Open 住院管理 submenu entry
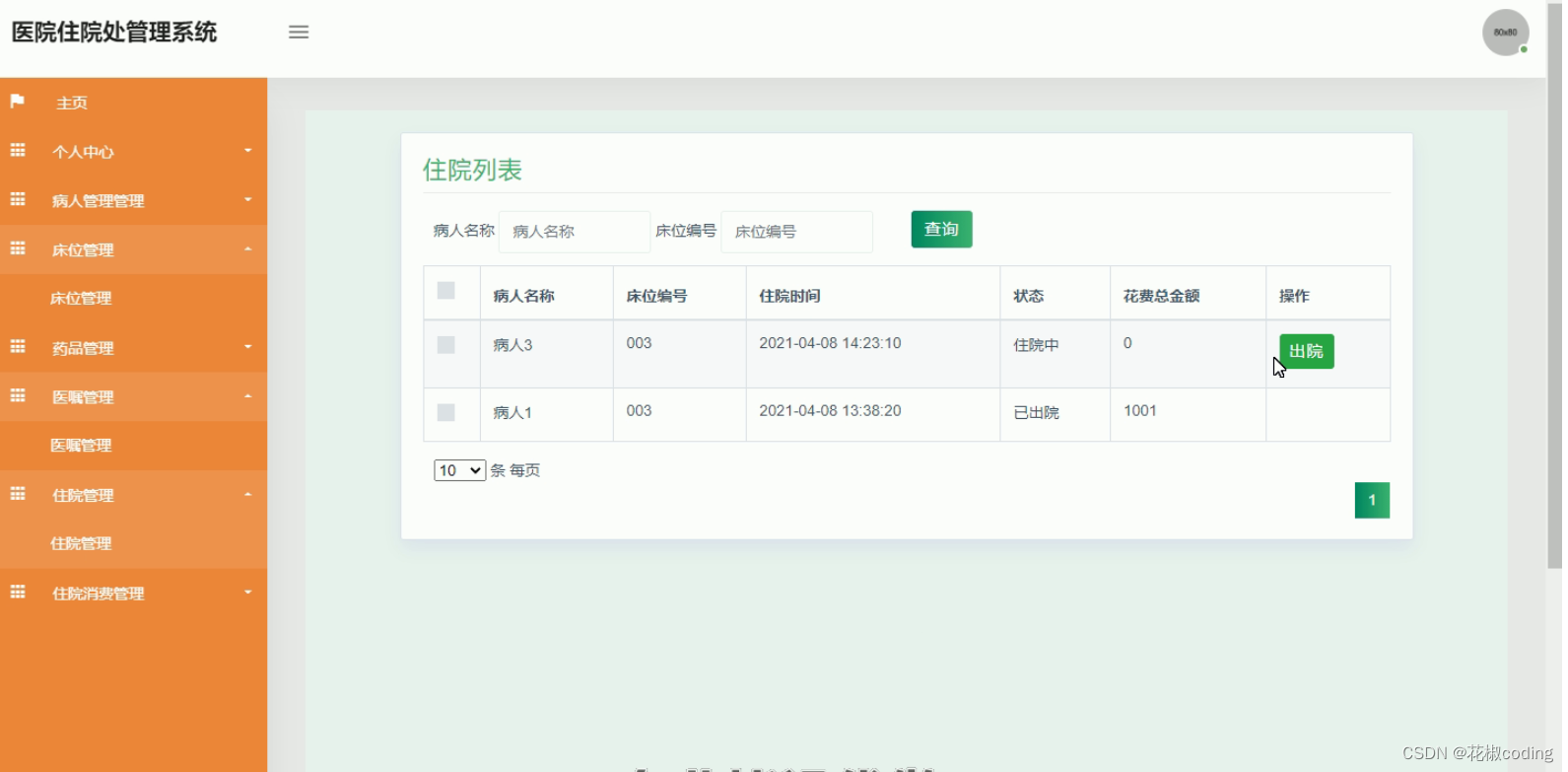The image size is (1568, 772). (133, 543)
